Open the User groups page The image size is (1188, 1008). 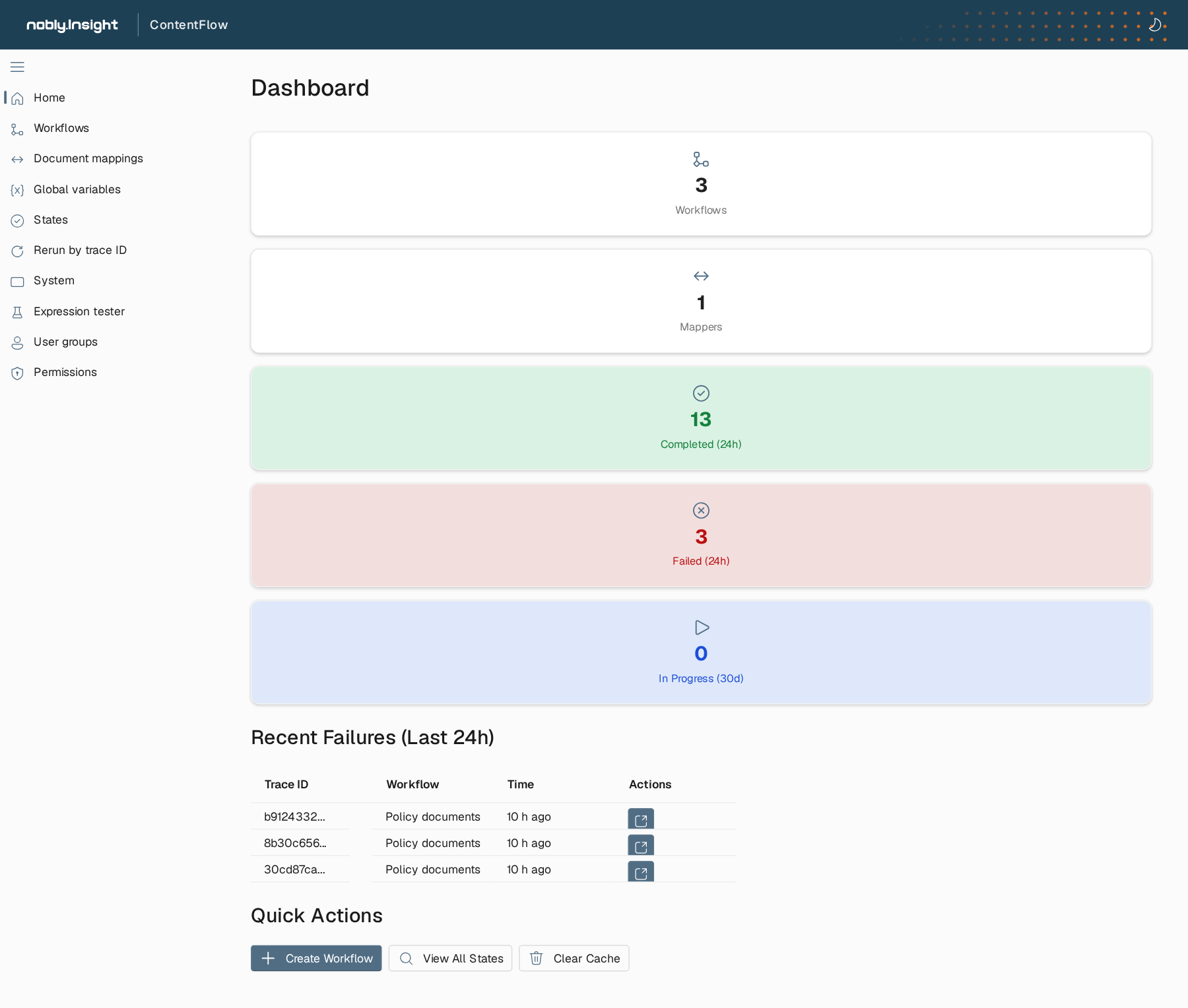coord(65,342)
